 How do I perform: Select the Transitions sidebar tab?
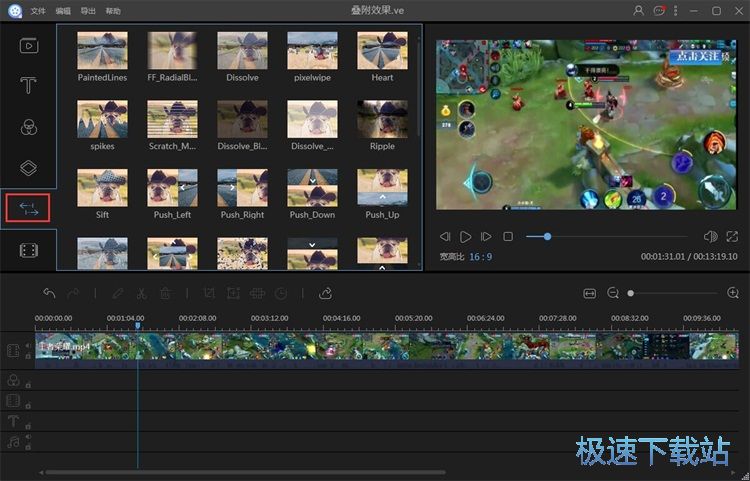(x=28, y=208)
